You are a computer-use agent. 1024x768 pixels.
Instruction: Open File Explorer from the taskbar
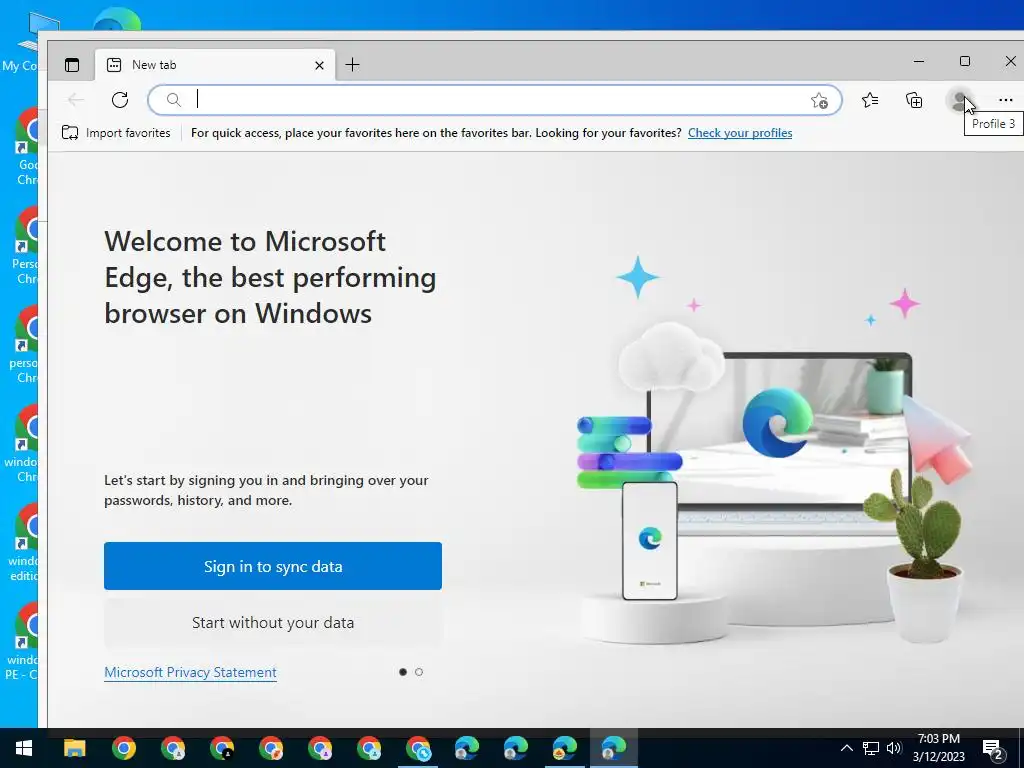click(74, 748)
